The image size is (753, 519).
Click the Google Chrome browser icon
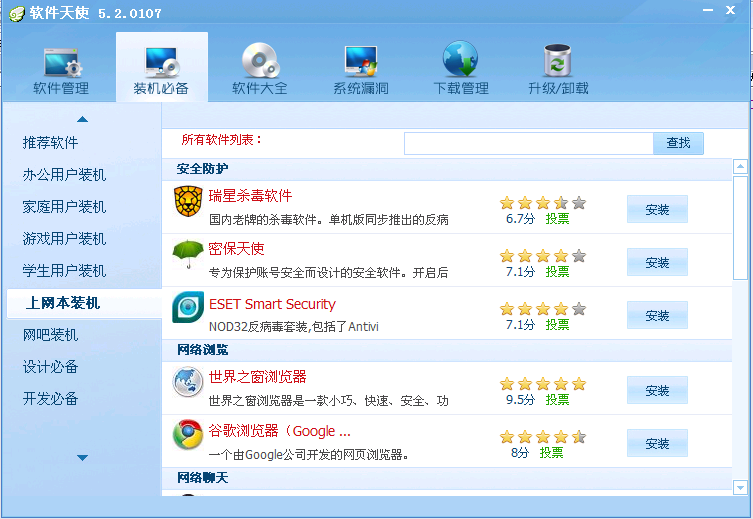(188, 435)
